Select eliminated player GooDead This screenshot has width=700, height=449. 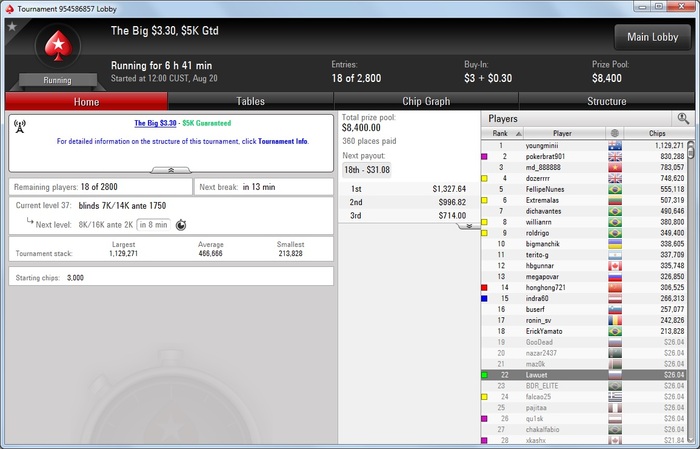pyautogui.click(x=584, y=342)
